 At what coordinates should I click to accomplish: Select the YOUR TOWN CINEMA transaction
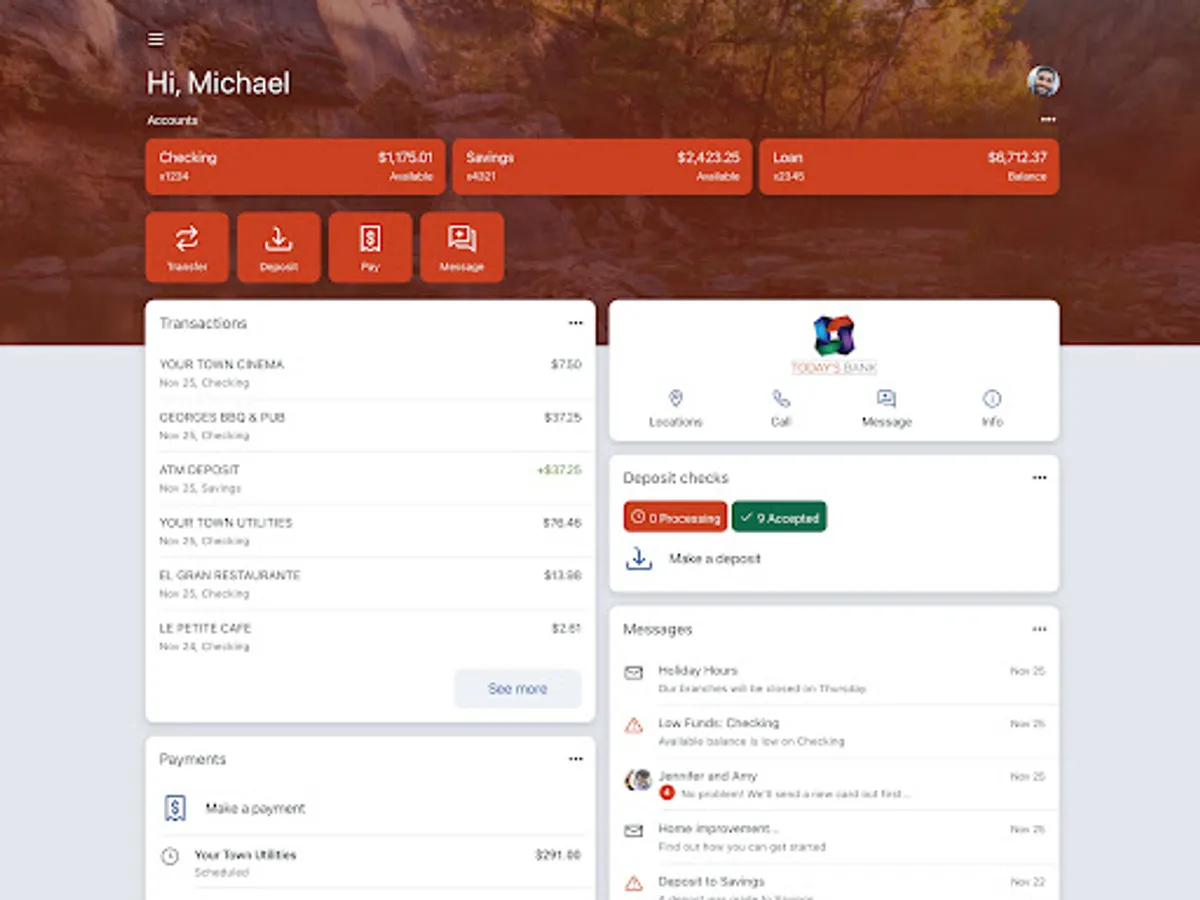pyautogui.click(x=370, y=373)
